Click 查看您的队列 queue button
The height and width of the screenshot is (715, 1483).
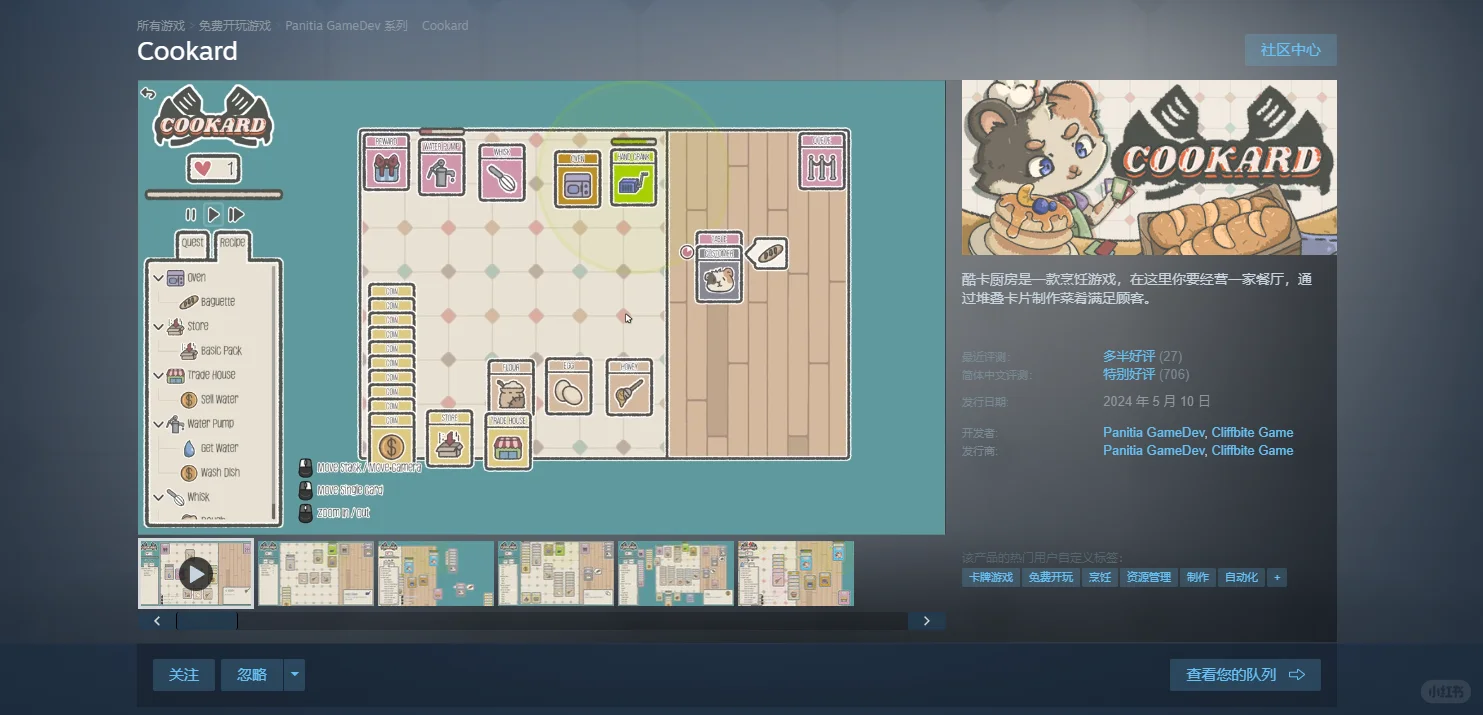pyautogui.click(x=1245, y=675)
